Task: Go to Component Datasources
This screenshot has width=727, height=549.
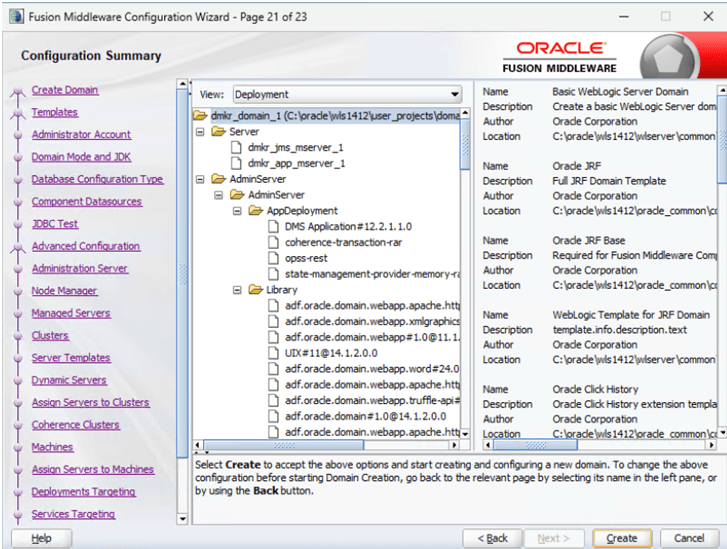Action: [87, 202]
